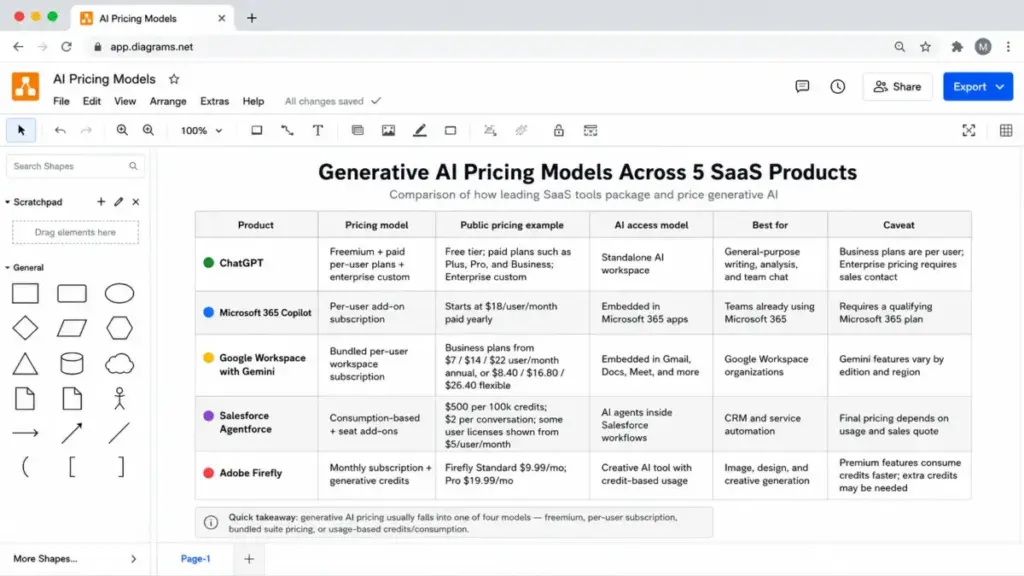Image resolution: width=1024 pixels, height=576 pixels.
Task: Select the 'Pricing model' header cell
Action: pos(377,225)
